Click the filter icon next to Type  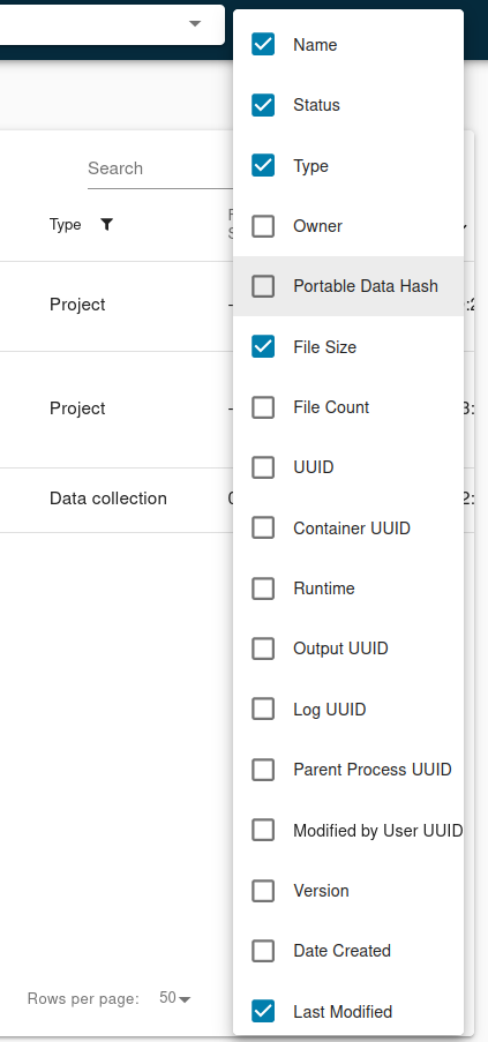pos(106,225)
